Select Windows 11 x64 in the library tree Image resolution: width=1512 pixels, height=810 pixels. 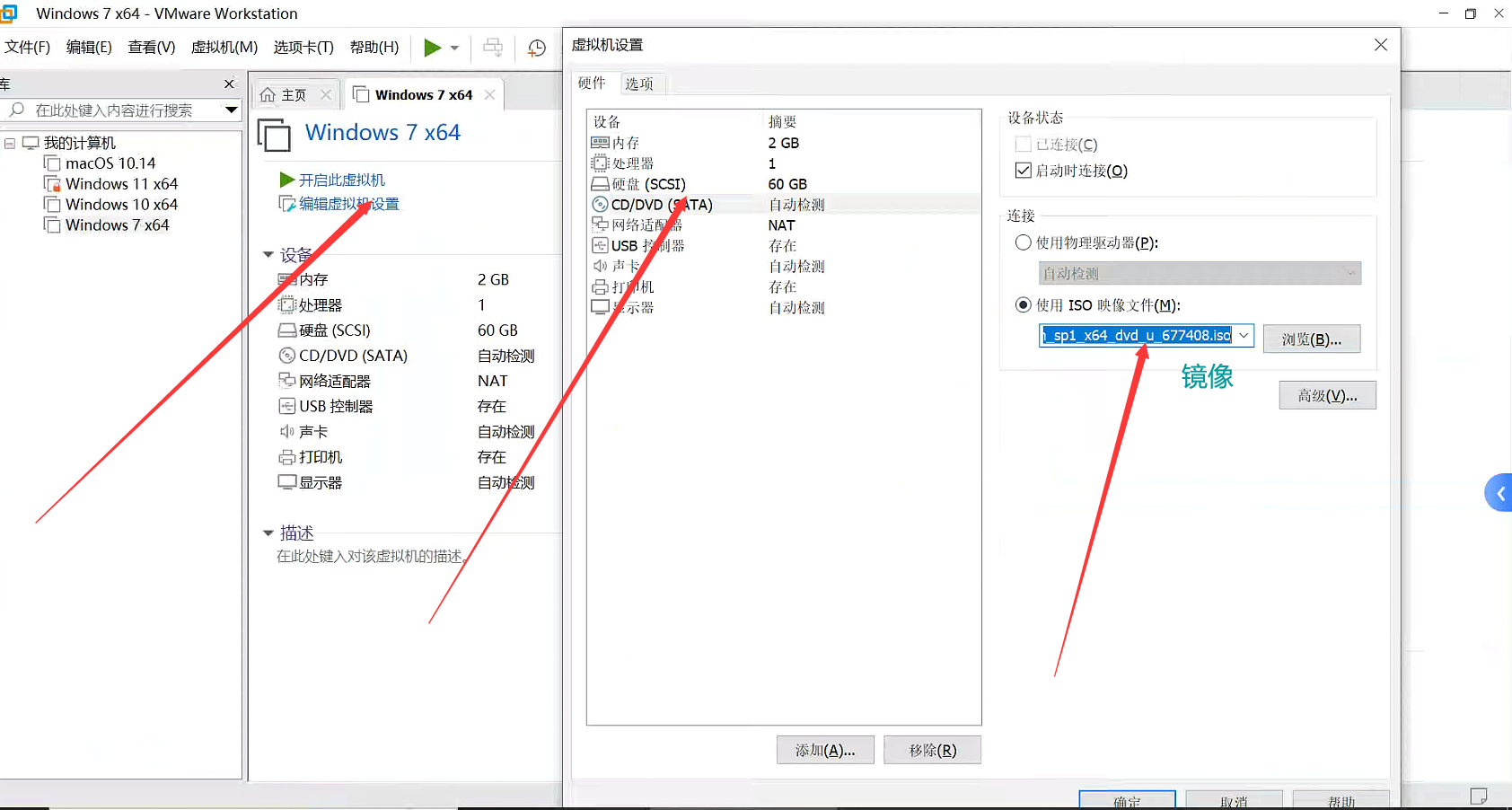coord(121,184)
